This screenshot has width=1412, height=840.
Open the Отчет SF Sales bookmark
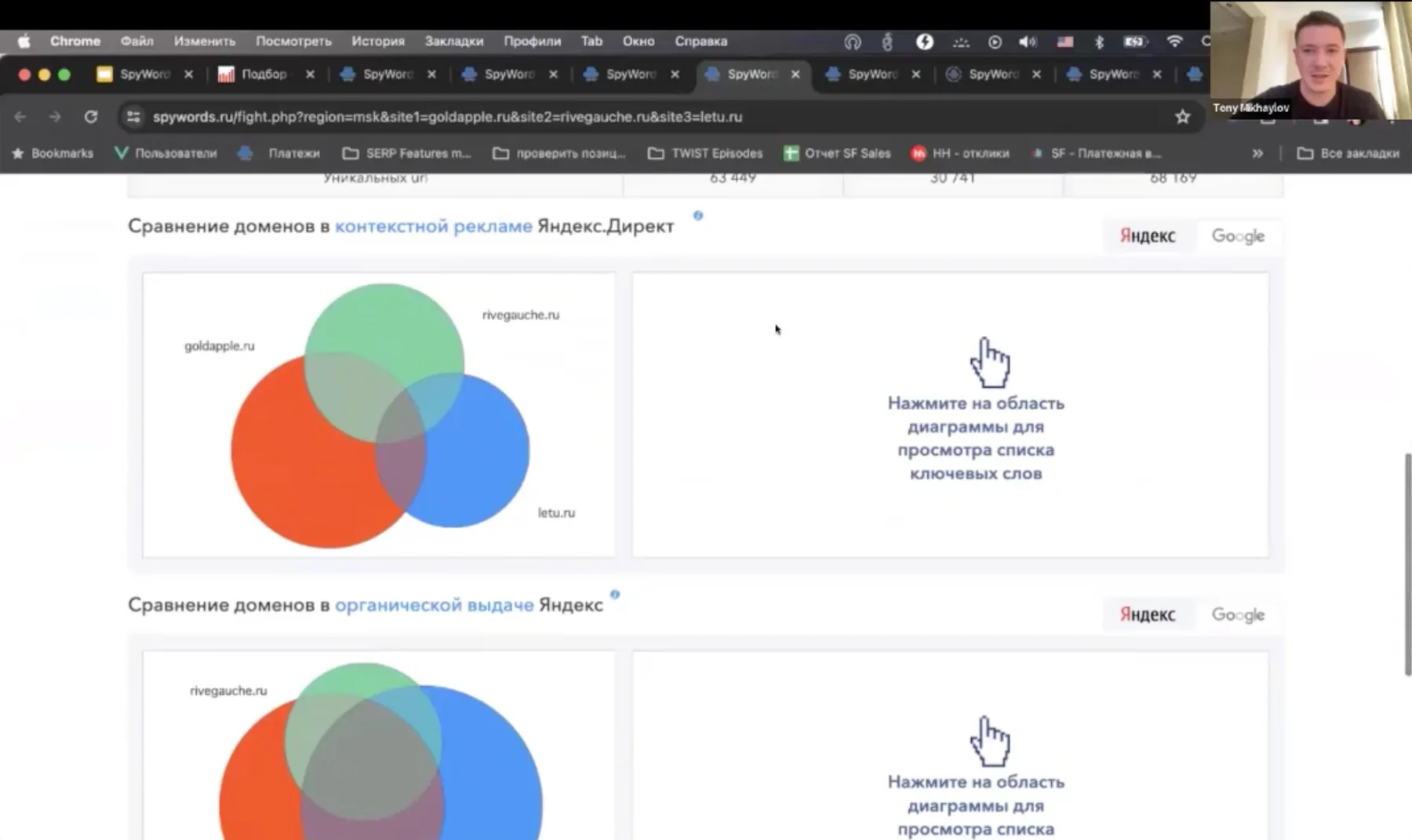coord(837,154)
